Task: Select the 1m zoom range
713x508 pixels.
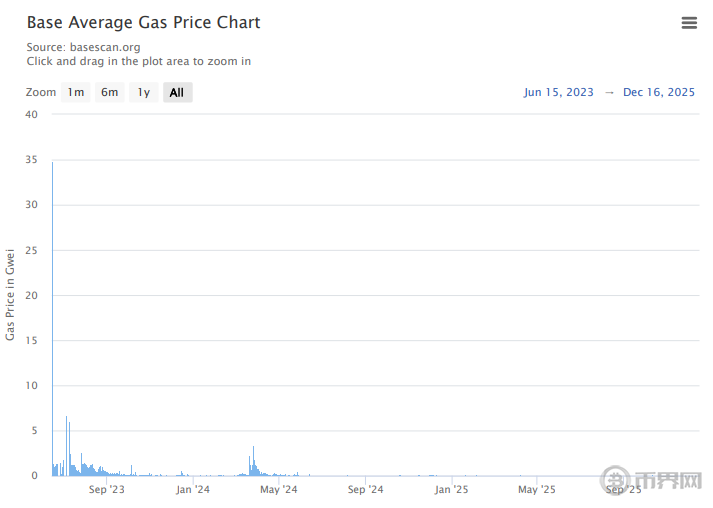Action: click(76, 93)
